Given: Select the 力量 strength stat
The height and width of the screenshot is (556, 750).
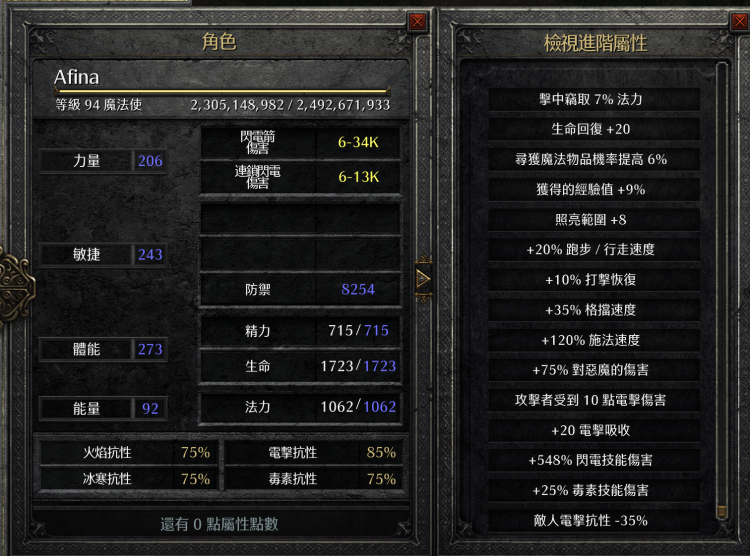Looking at the screenshot, I should (x=103, y=161).
